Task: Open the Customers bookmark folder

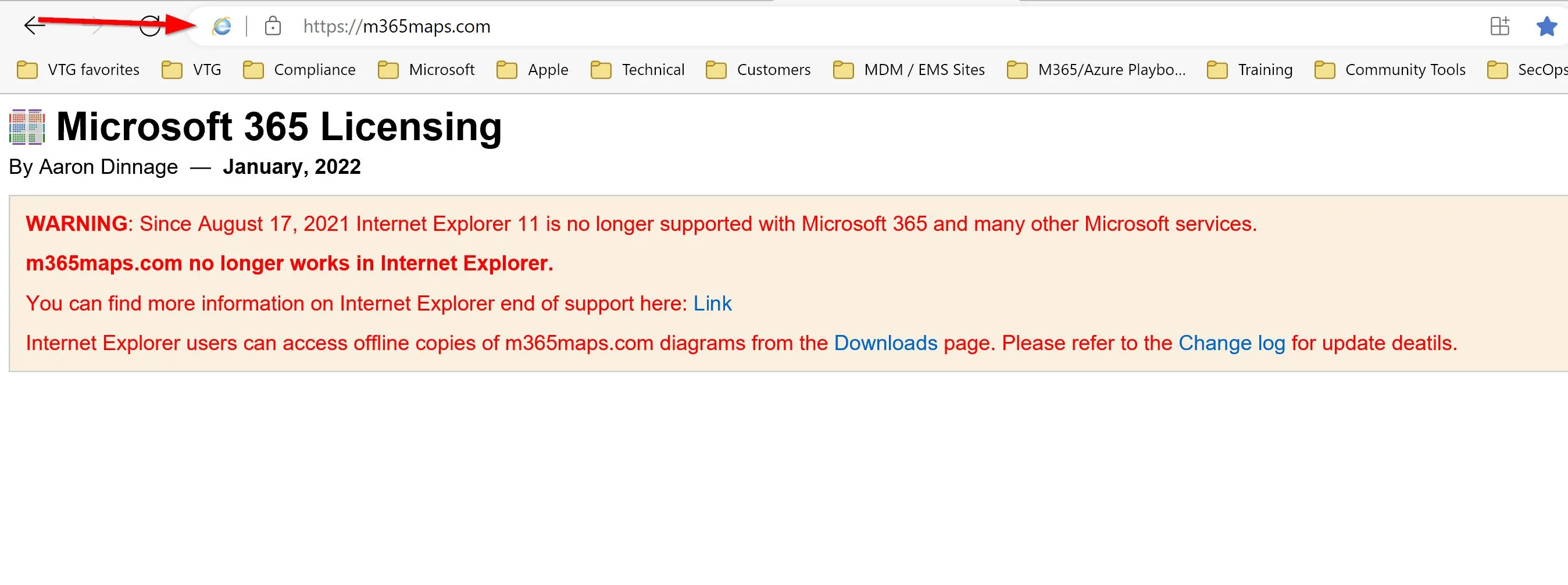Action: click(x=758, y=70)
